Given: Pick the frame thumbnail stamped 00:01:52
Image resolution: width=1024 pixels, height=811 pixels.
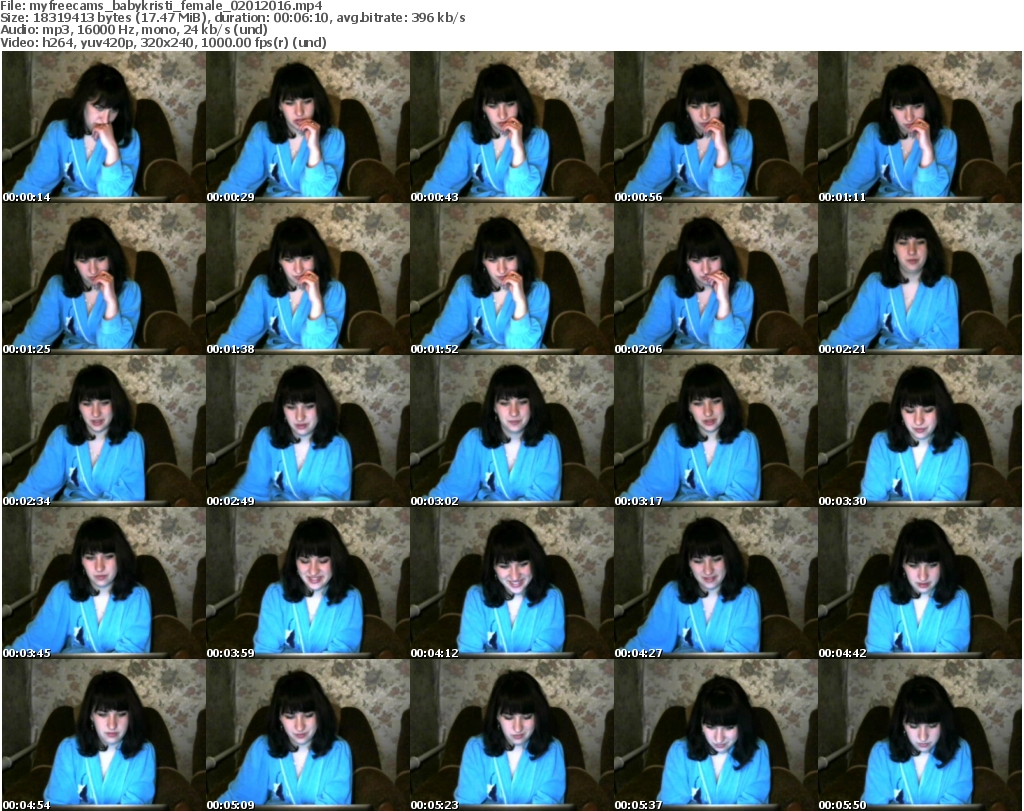Looking at the screenshot, I should tap(512, 279).
